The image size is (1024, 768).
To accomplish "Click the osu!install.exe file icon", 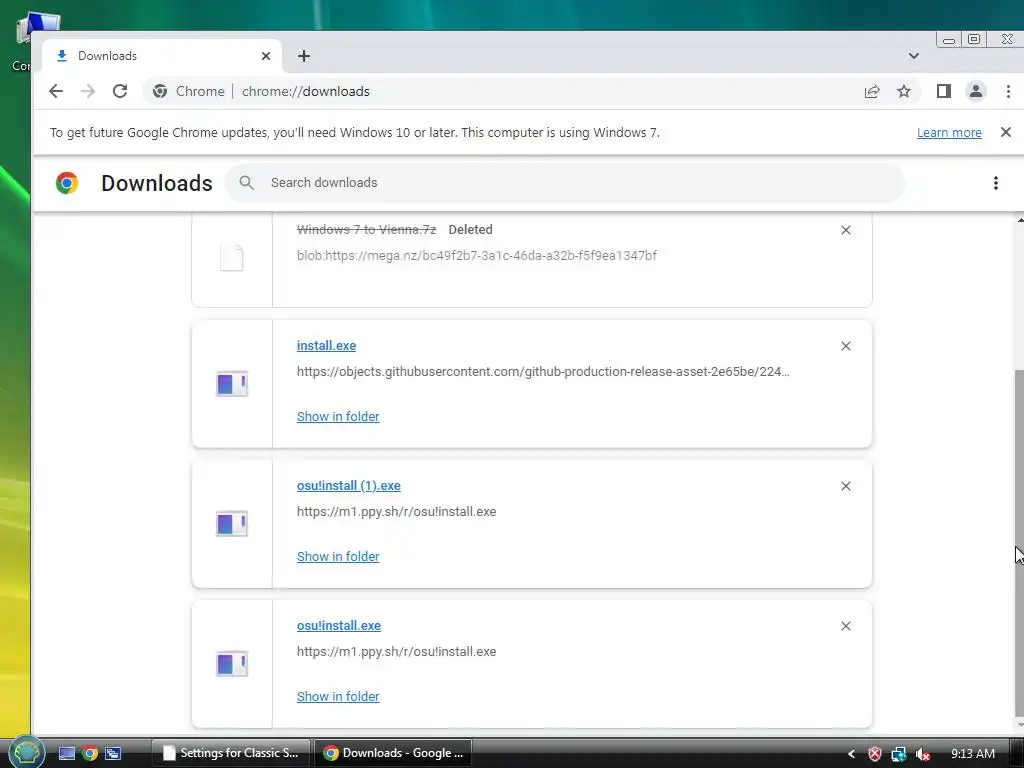I will pyautogui.click(x=232, y=664).
